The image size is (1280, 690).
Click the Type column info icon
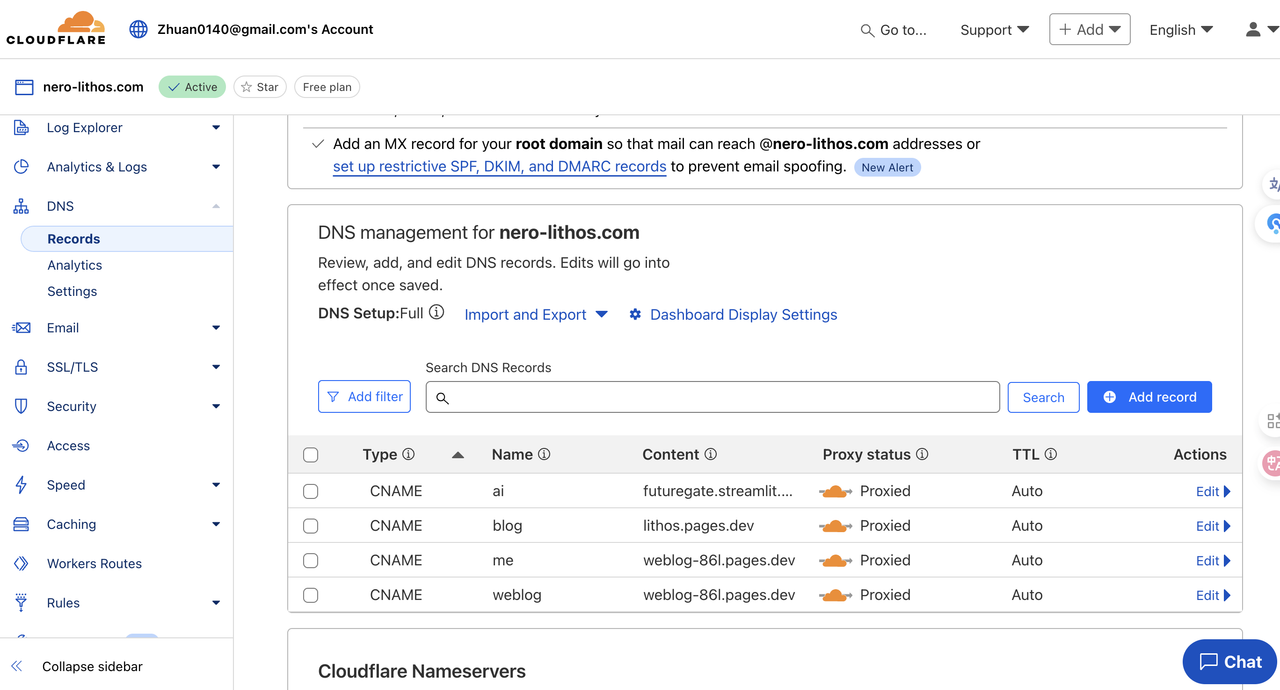pos(408,454)
